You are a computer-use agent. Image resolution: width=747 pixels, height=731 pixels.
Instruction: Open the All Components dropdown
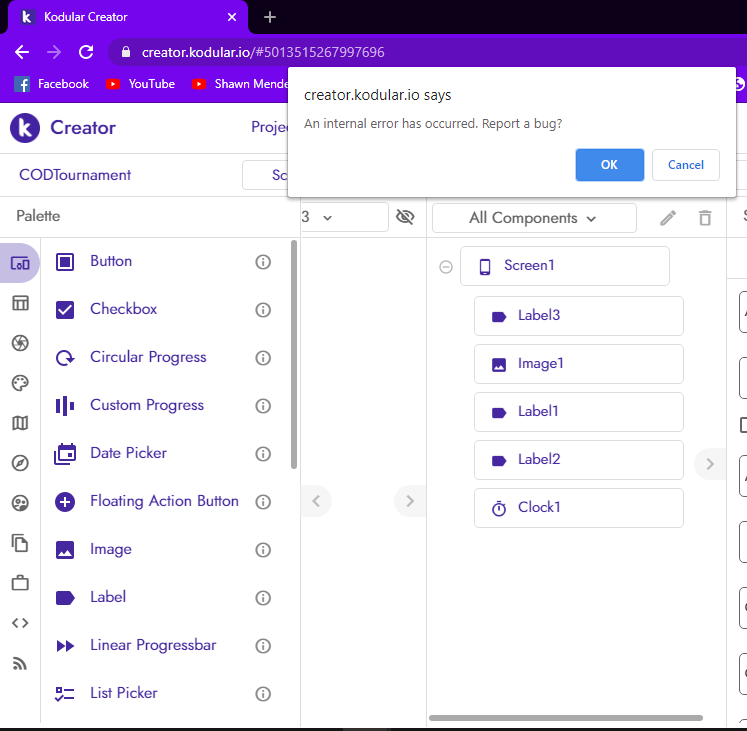pos(533,218)
